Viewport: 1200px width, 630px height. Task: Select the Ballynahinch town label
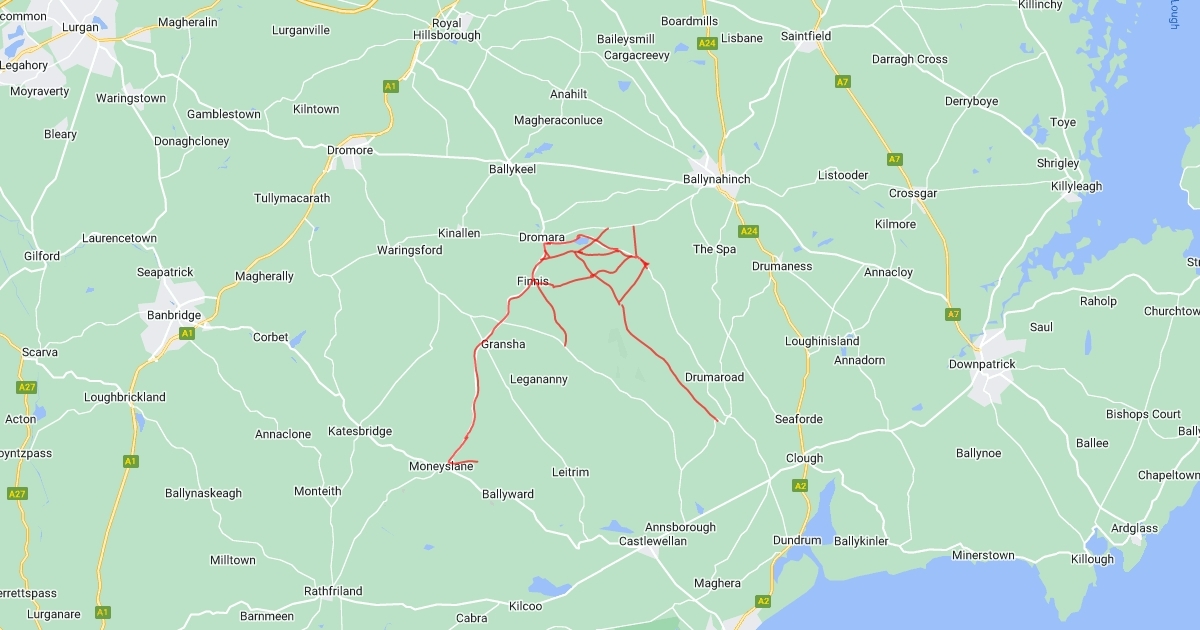[716, 179]
